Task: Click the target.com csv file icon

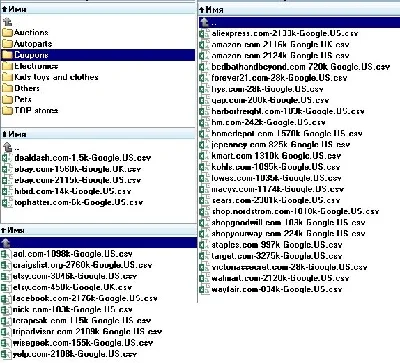Action: [203, 256]
